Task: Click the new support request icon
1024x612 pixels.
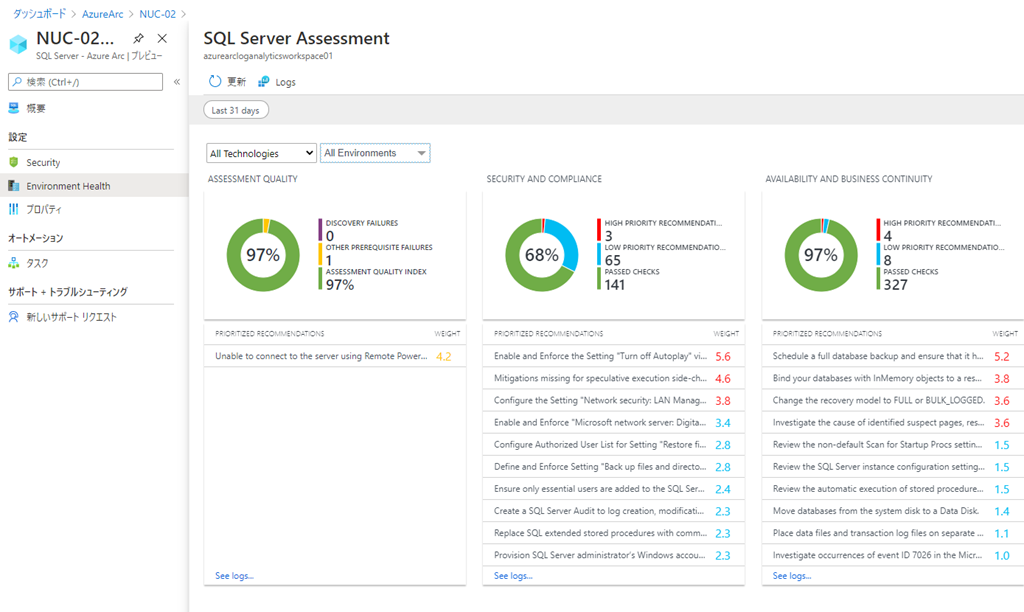Action: pos(14,317)
